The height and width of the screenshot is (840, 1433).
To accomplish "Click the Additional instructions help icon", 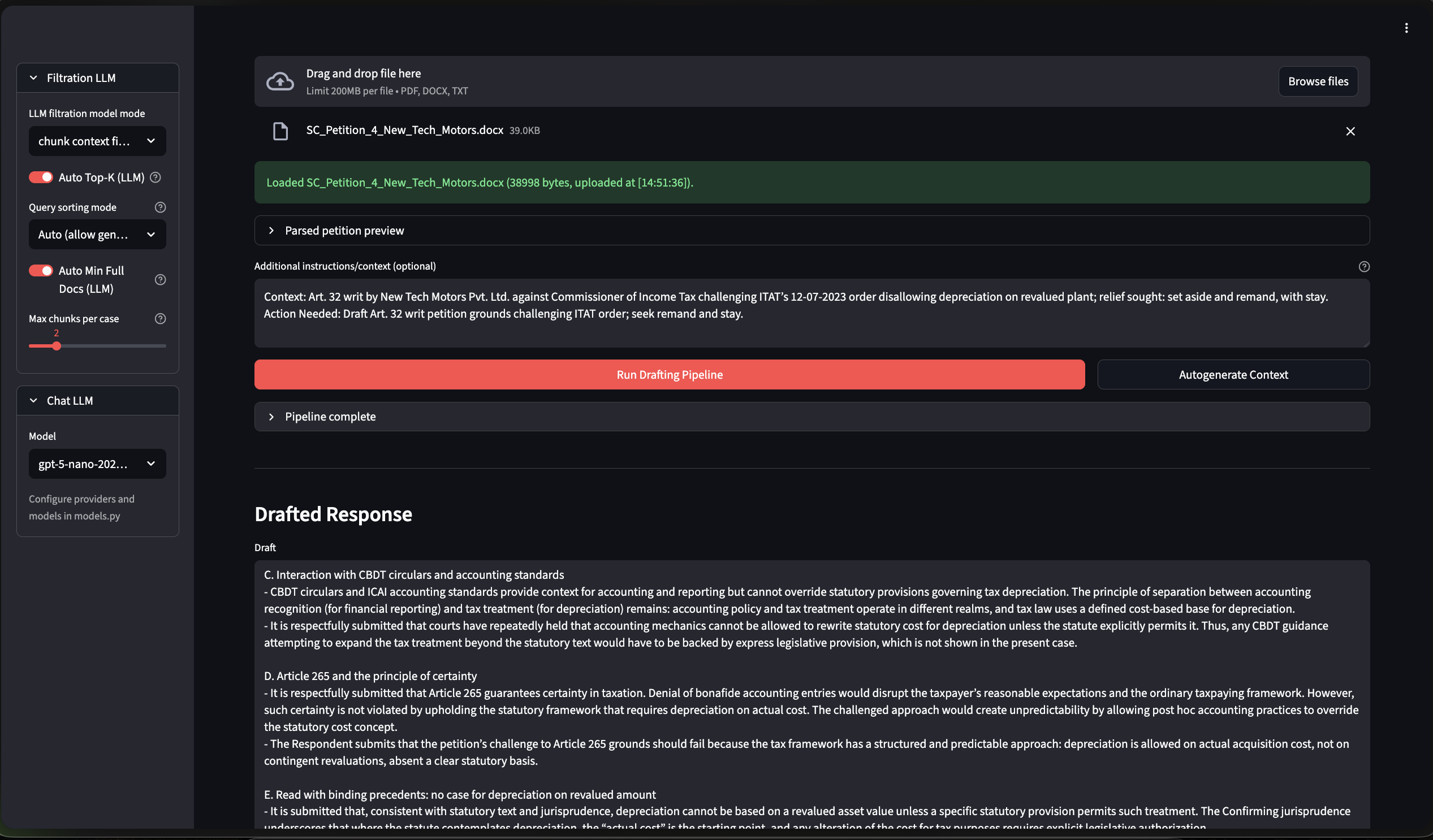I will (1363, 267).
